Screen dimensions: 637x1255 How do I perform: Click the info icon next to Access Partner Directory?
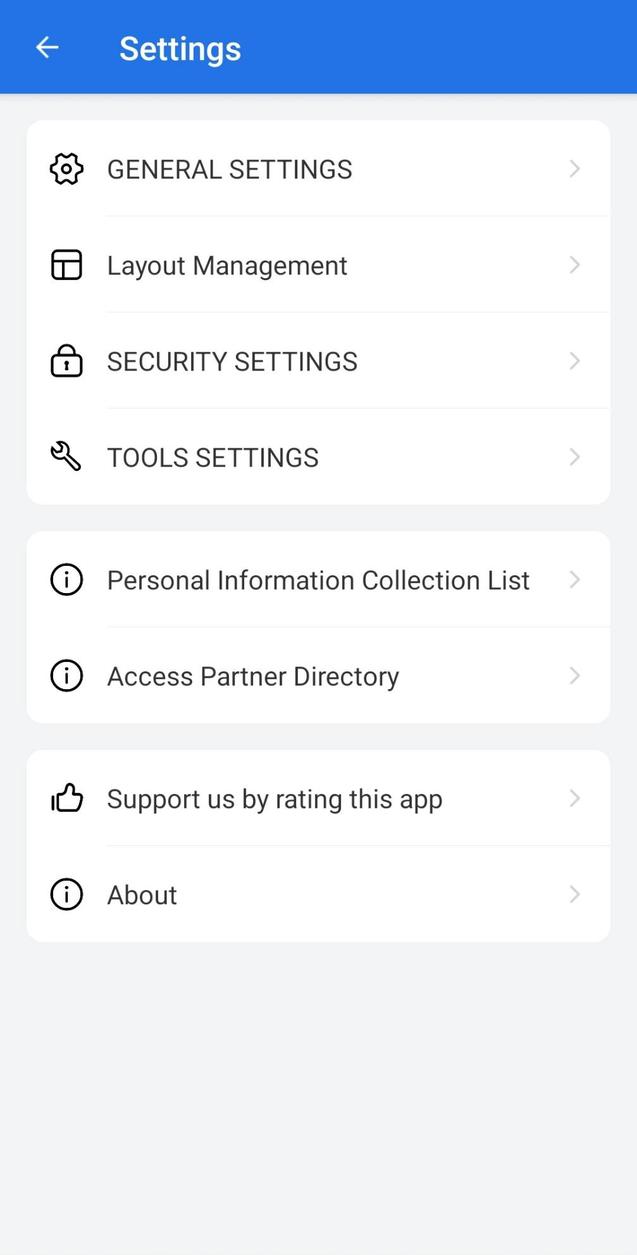(x=66, y=675)
